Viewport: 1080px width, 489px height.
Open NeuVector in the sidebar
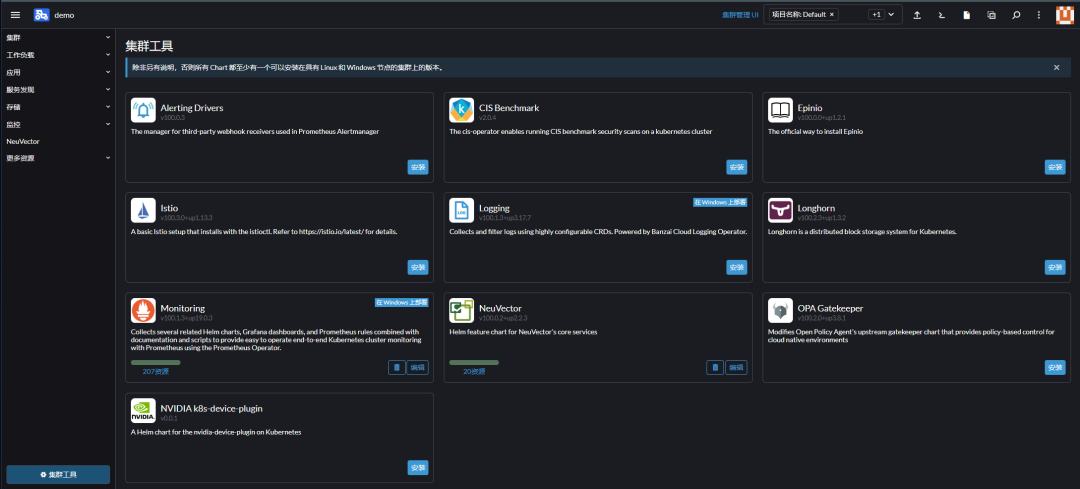point(23,141)
